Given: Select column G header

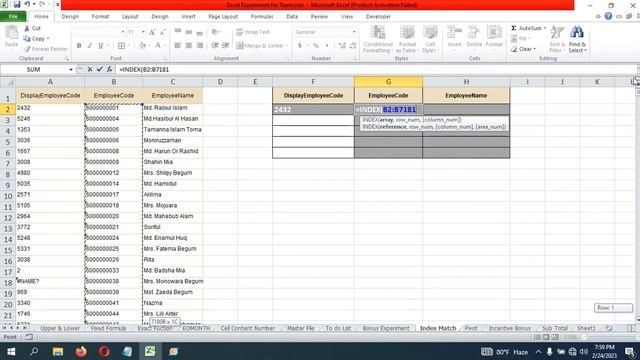Looking at the screenshot, I should (x=388, y=82).
